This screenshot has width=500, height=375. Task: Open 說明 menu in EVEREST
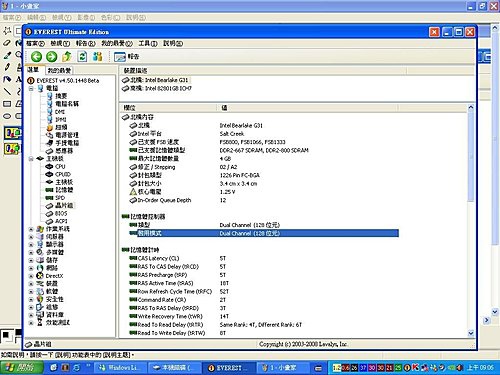[173, 43]
